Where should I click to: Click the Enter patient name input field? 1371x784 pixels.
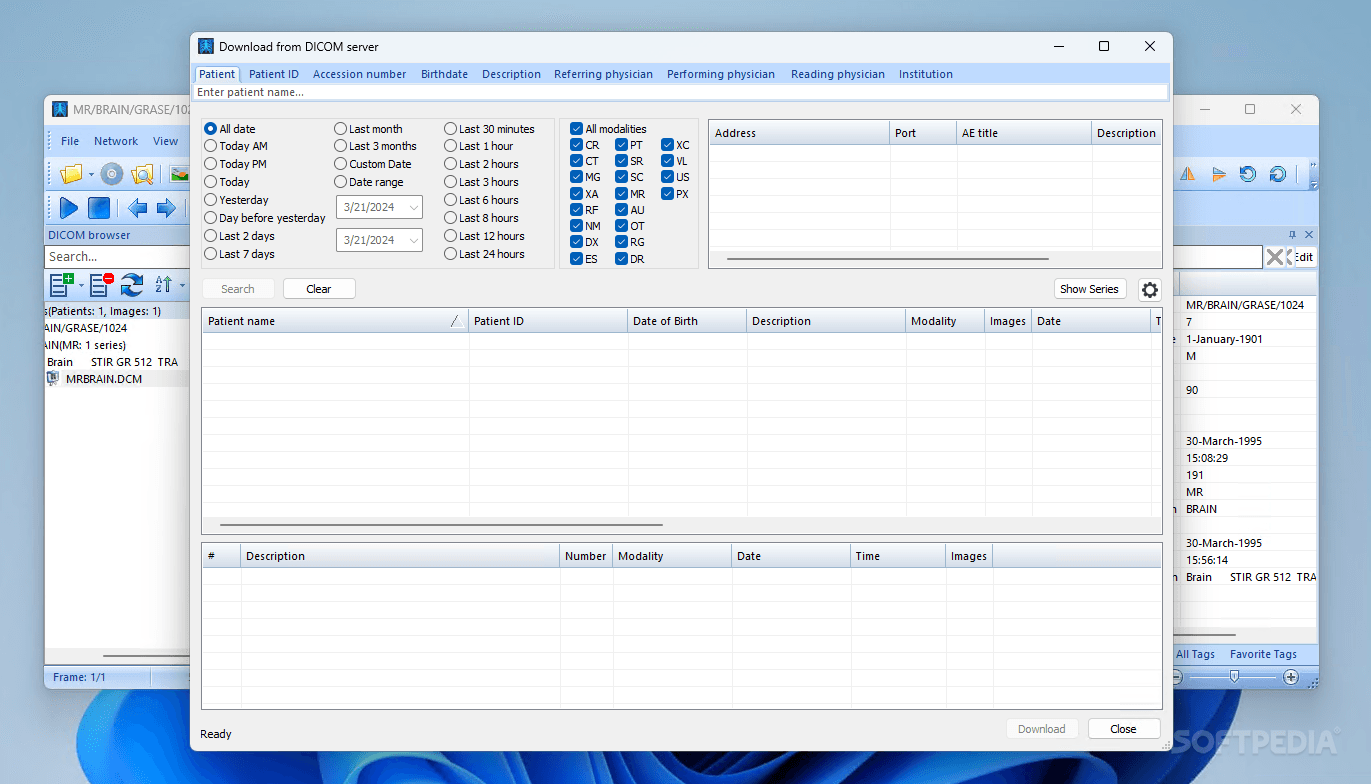point(681,92)
